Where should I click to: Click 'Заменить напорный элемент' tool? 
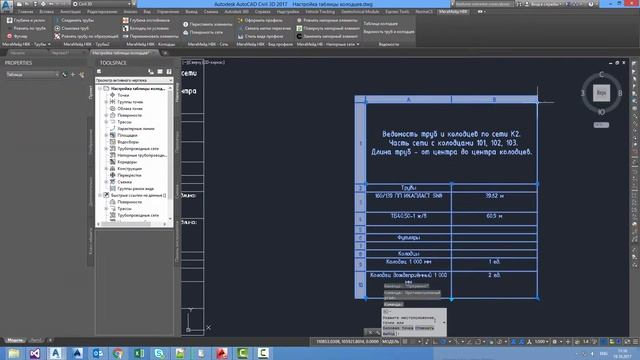coord(327,36)
